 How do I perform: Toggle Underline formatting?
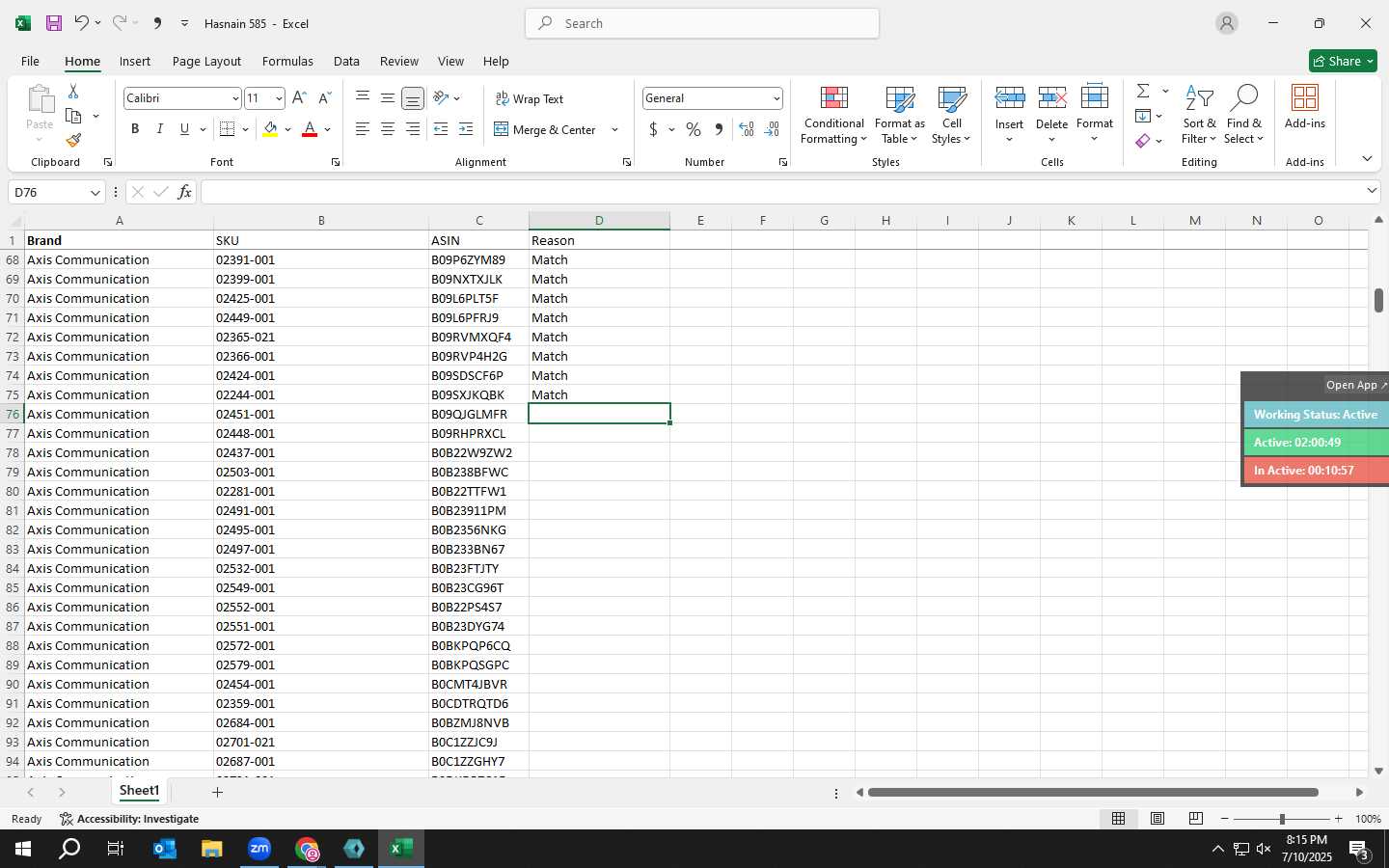(x=184, y=129)
